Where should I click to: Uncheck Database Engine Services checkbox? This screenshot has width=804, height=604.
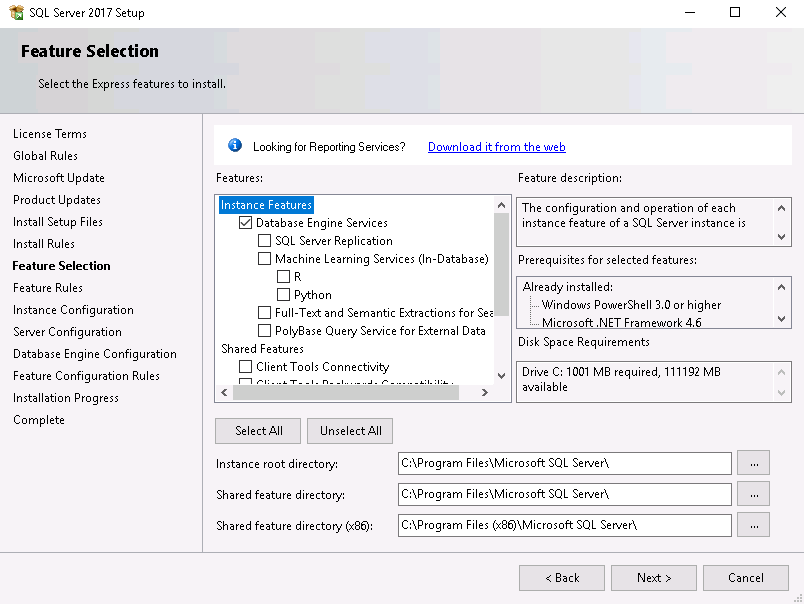(x=246, y=223)
